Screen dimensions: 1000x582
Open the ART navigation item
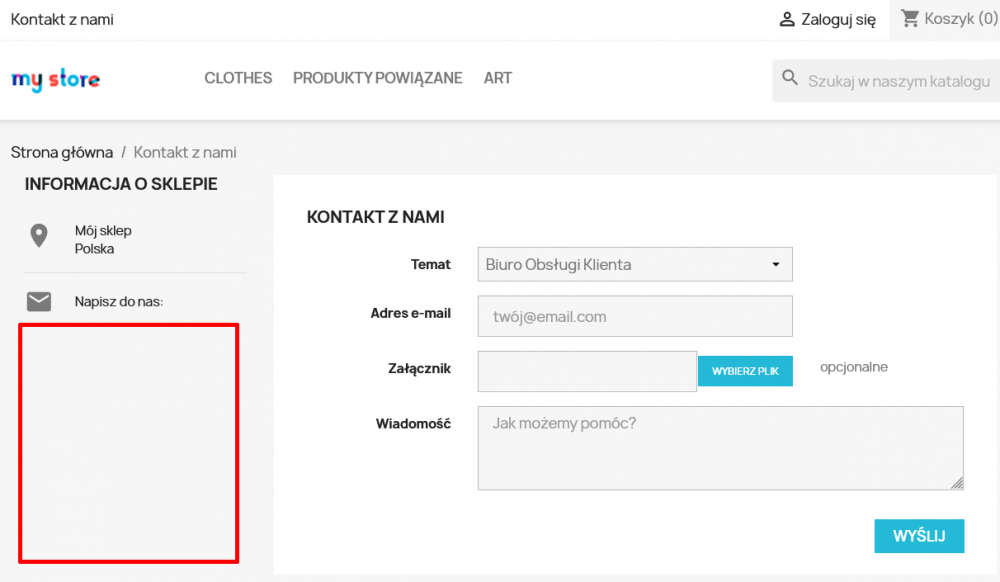(497, 78)
